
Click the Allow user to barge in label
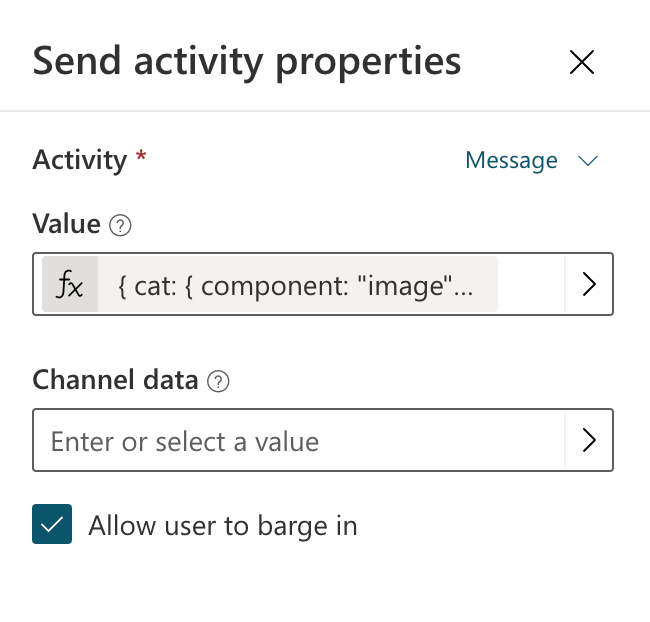tap(223, 526)
